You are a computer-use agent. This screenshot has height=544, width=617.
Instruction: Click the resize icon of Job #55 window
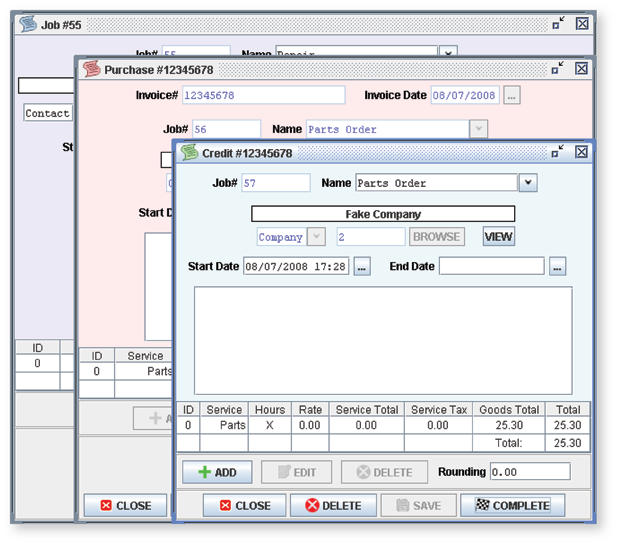pos(558,24)
